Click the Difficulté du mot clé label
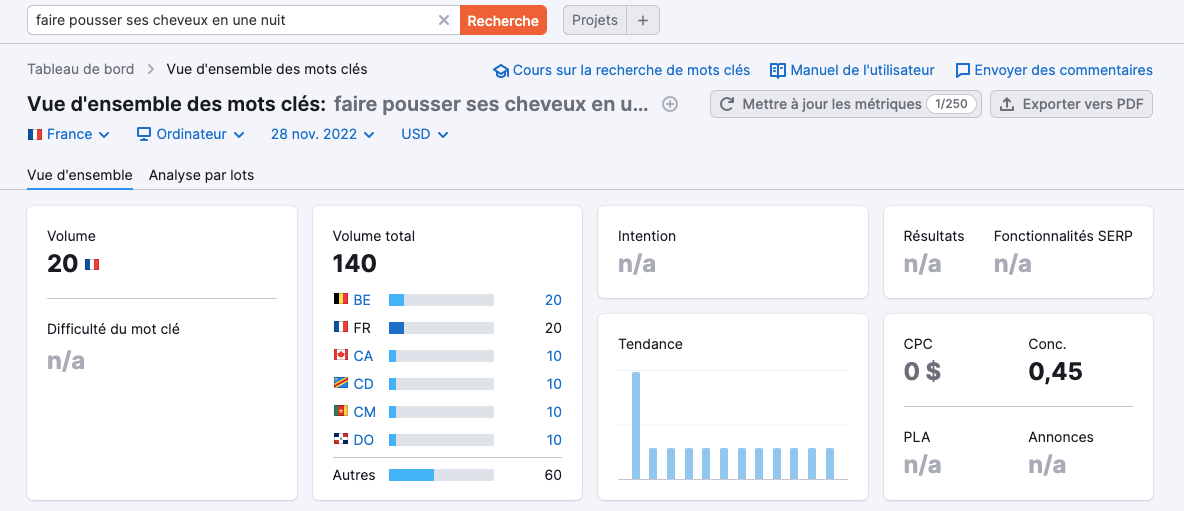The width and height of the screenshot is (1184, 511). pyautogui.click(x=113, y=329)
